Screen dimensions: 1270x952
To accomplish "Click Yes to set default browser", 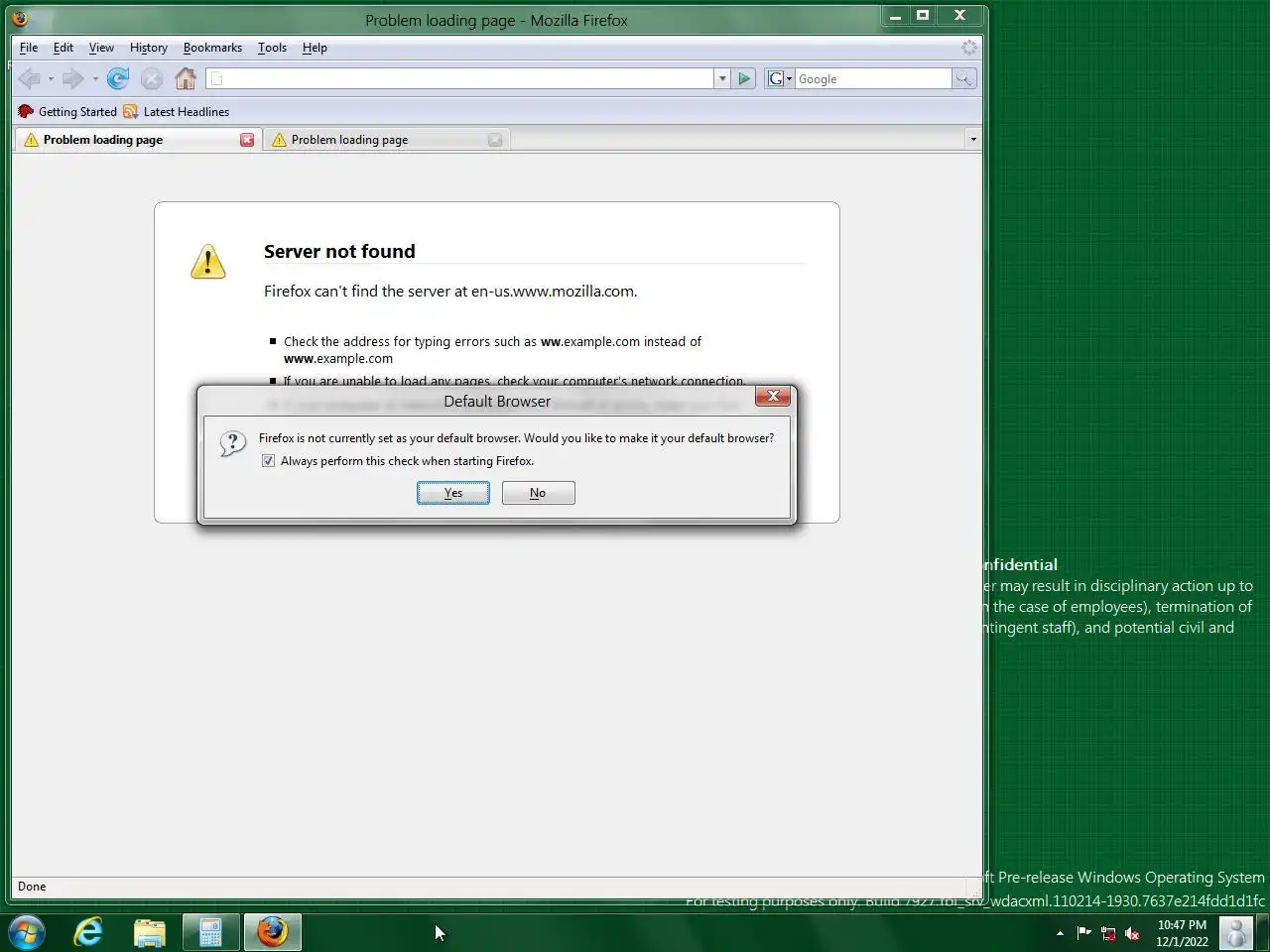I will (x=453, y=493).
